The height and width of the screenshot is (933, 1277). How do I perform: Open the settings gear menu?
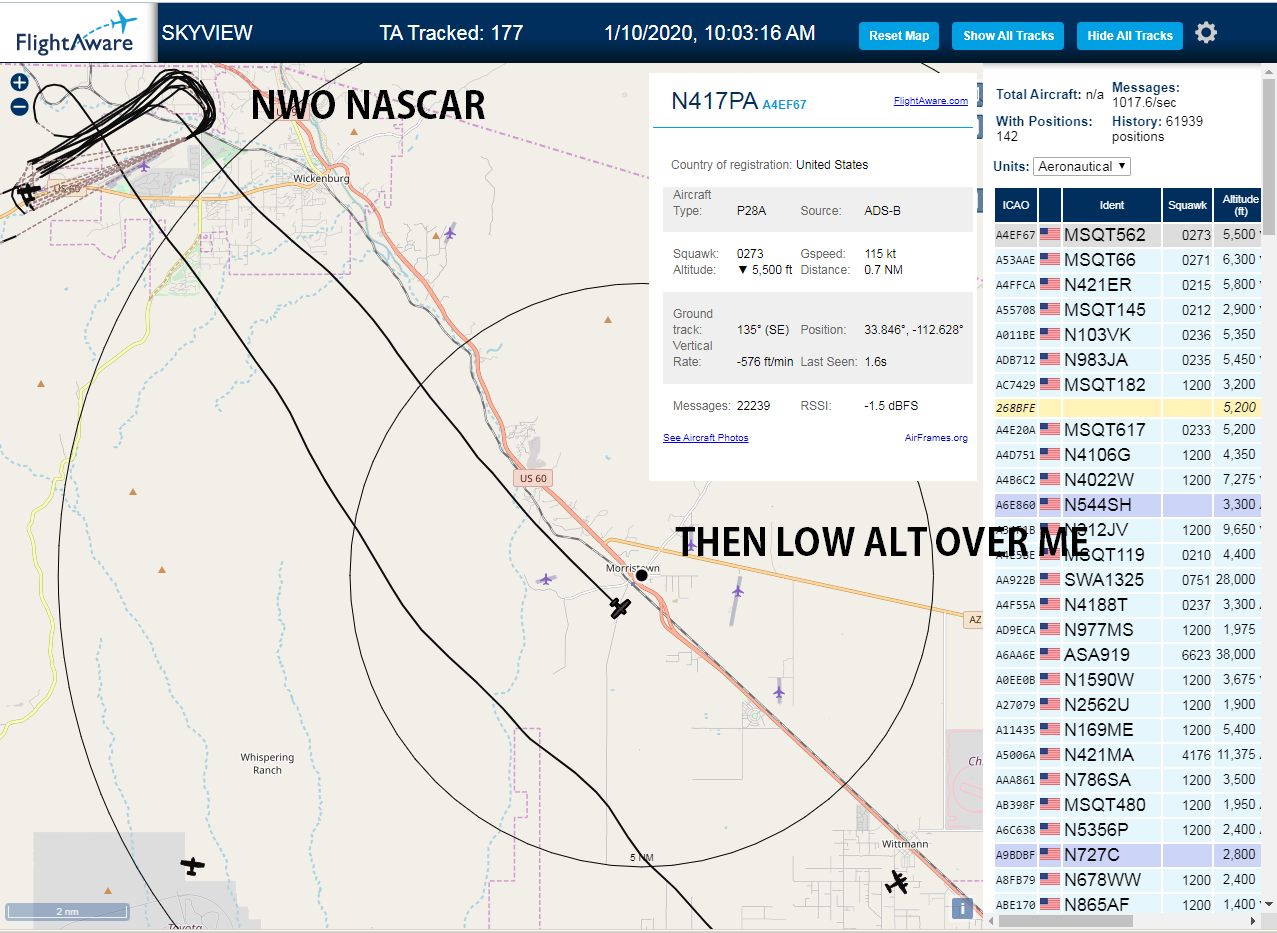click(1206, 33)
